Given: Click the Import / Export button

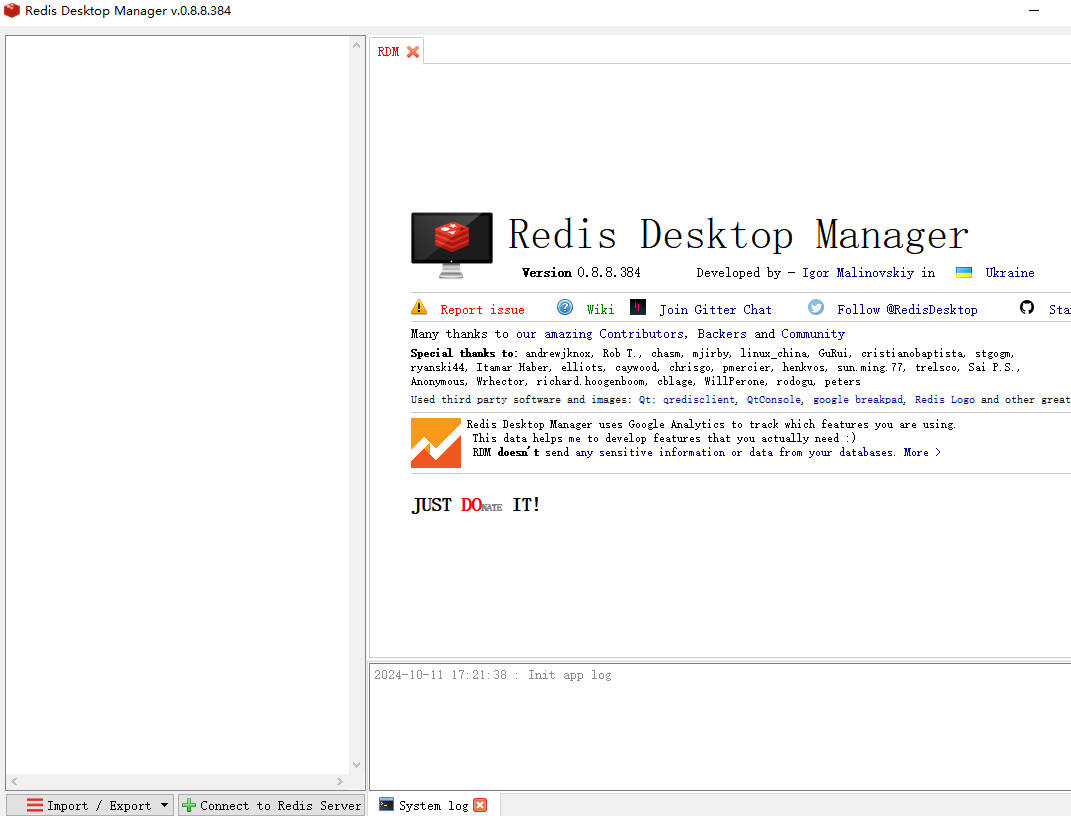Looking at the screenshot, I should tap(90, 805).
